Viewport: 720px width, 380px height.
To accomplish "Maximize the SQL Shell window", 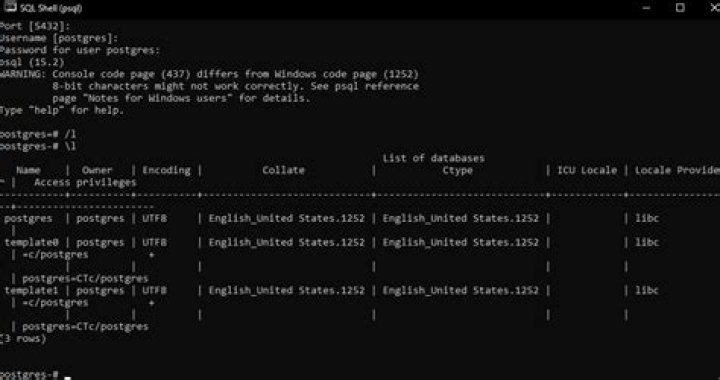I will (x=680, y=8).
